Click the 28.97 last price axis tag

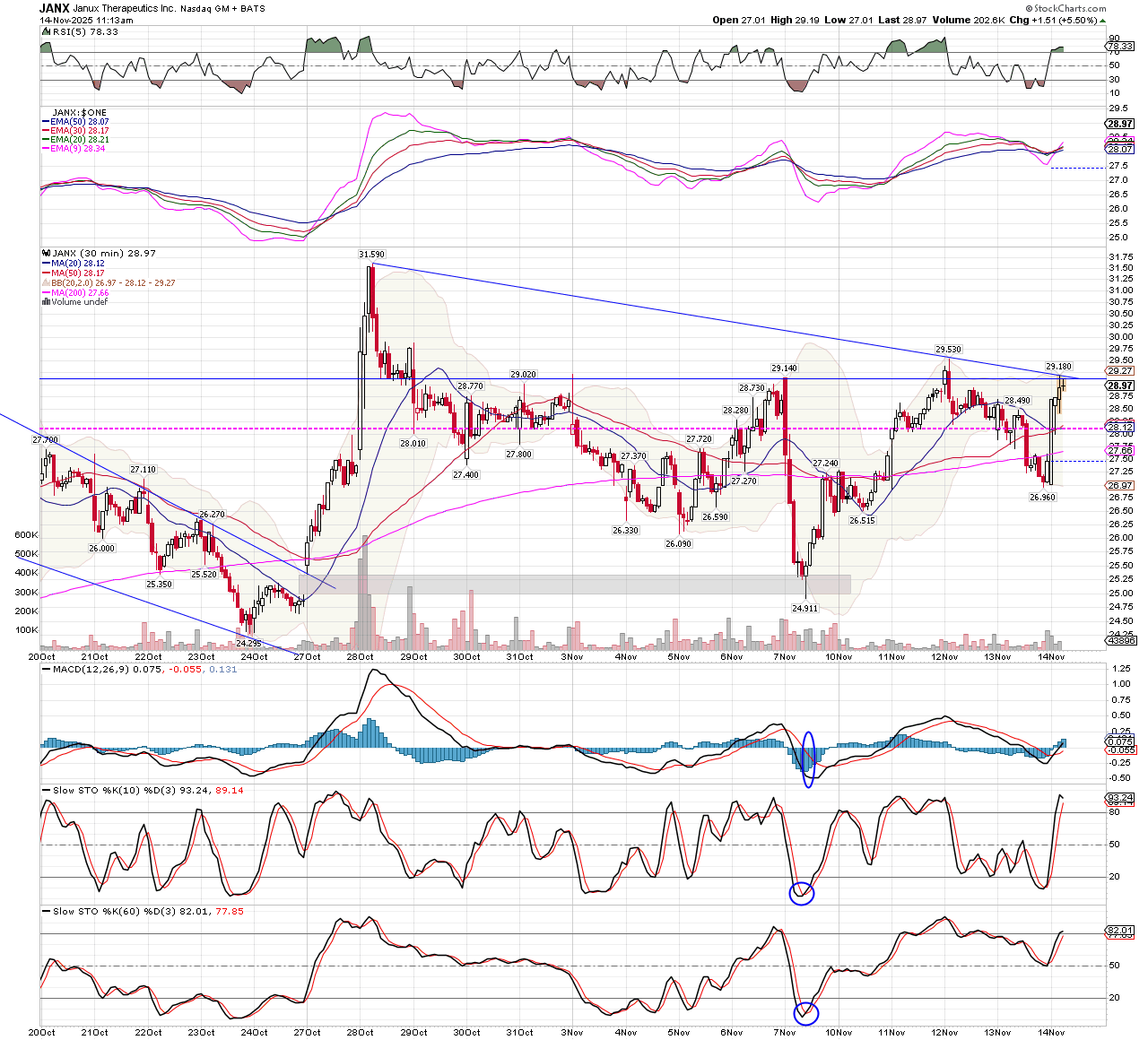pos(1120,386)
